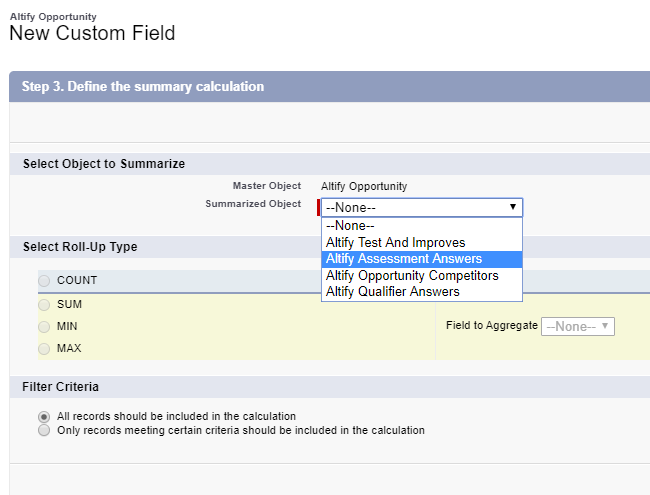Click the Field to Aggregate arrow

click(605, 326)
